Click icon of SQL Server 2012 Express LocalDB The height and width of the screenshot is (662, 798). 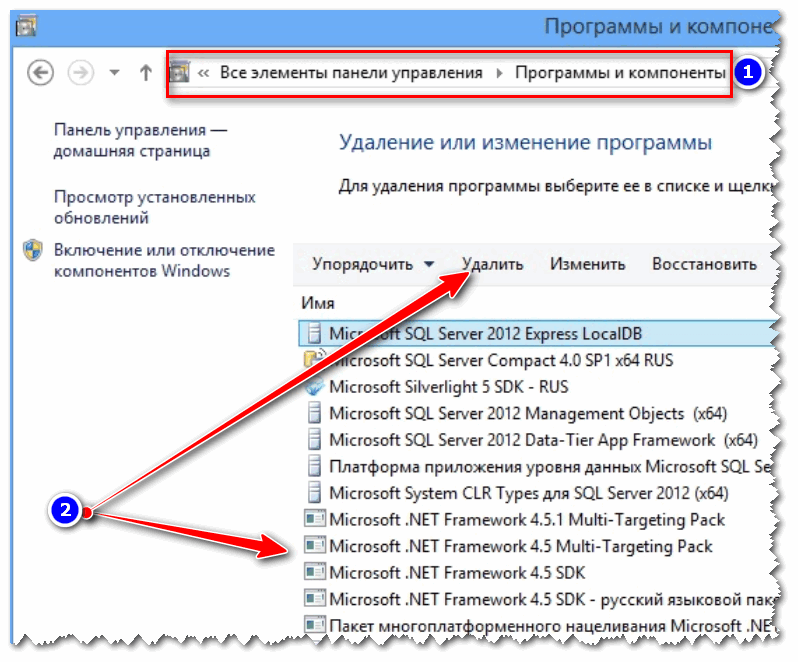(315, 333)
